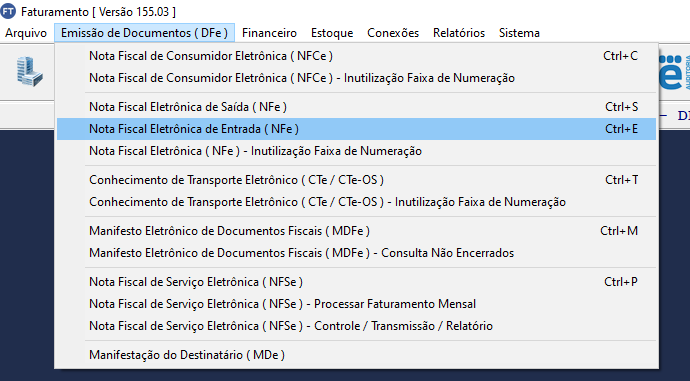The image size is (690, 381).
Task: Choose MDFe Consulta Não Encerrados
Action: pos(356,253)
